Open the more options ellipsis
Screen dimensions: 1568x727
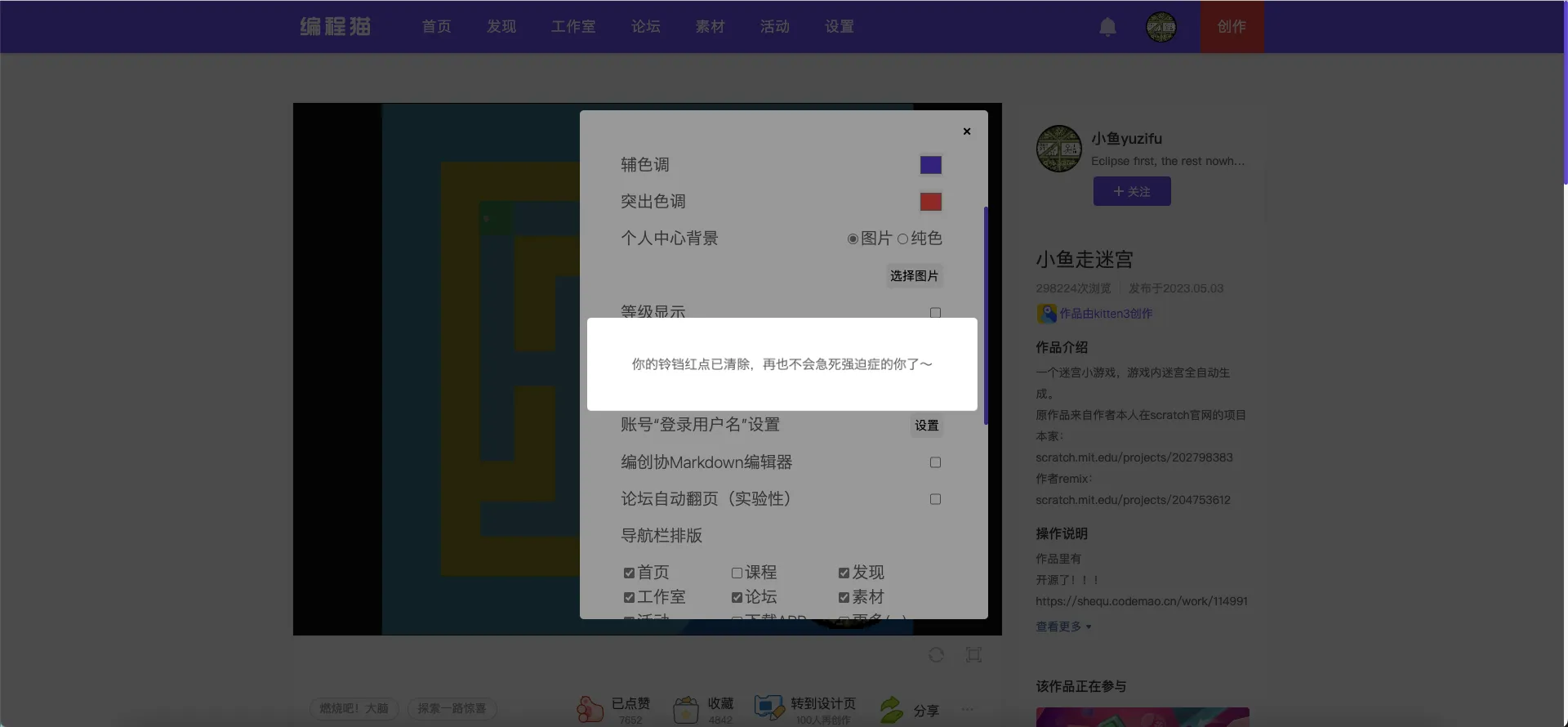pos(968,709)
